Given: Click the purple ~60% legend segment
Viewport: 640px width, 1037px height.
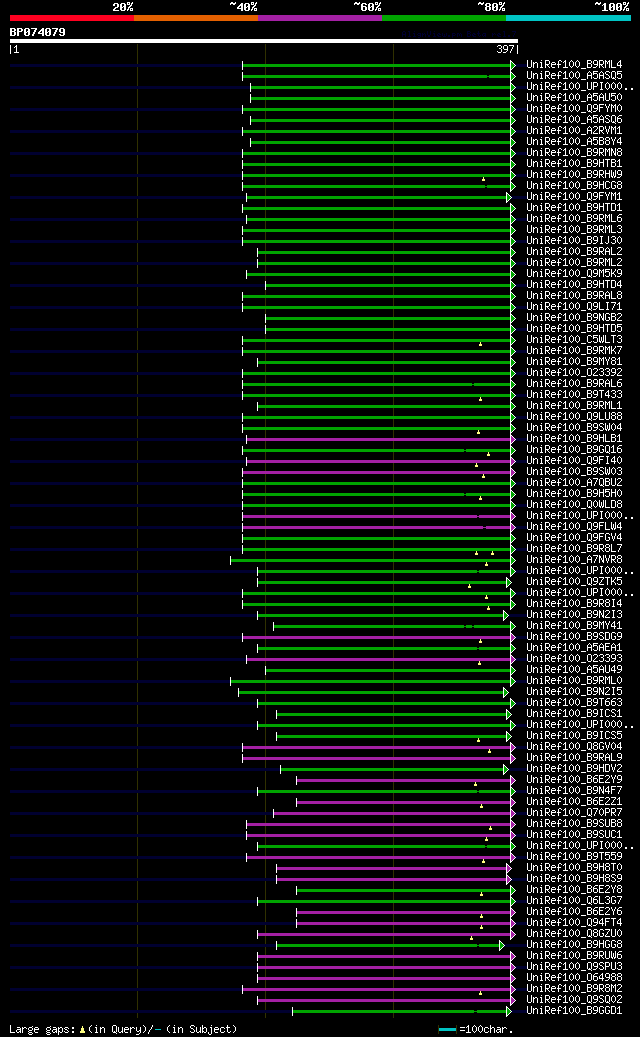Looking at the screenshot, I should (320, 18).
